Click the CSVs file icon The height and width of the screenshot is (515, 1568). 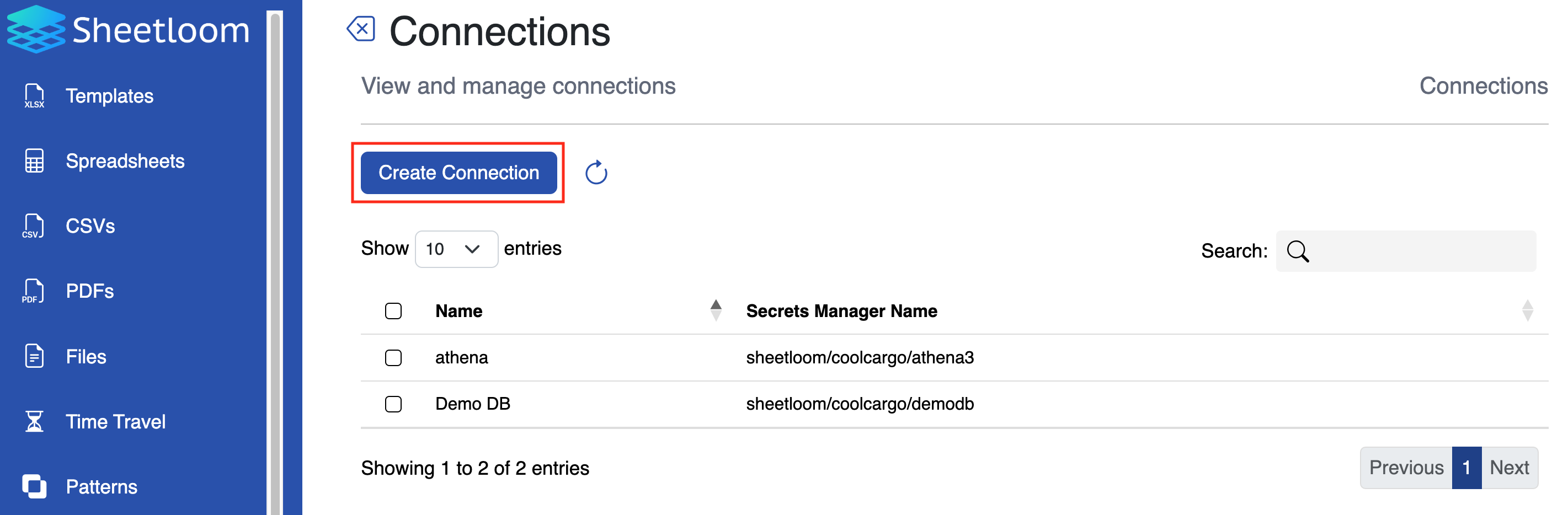pyautogui.click(x=34, y=226)
